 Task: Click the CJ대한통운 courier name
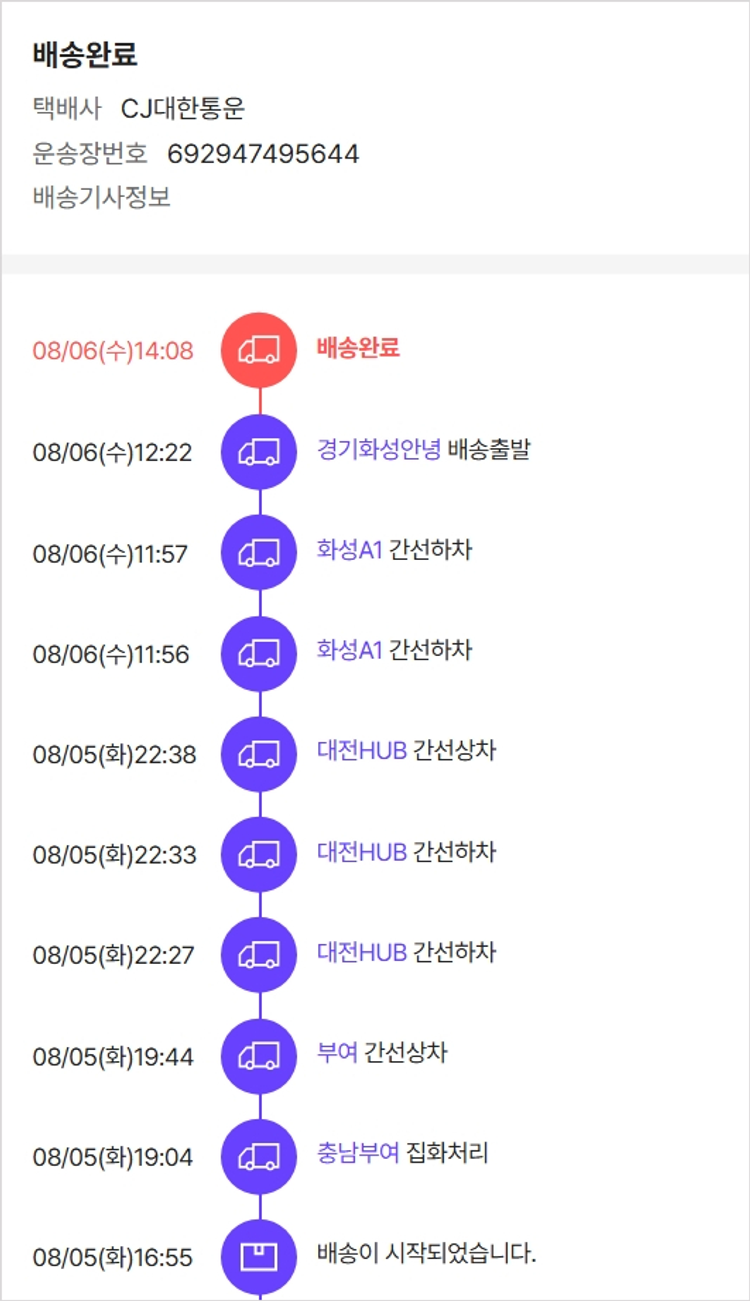pos(183,109)
